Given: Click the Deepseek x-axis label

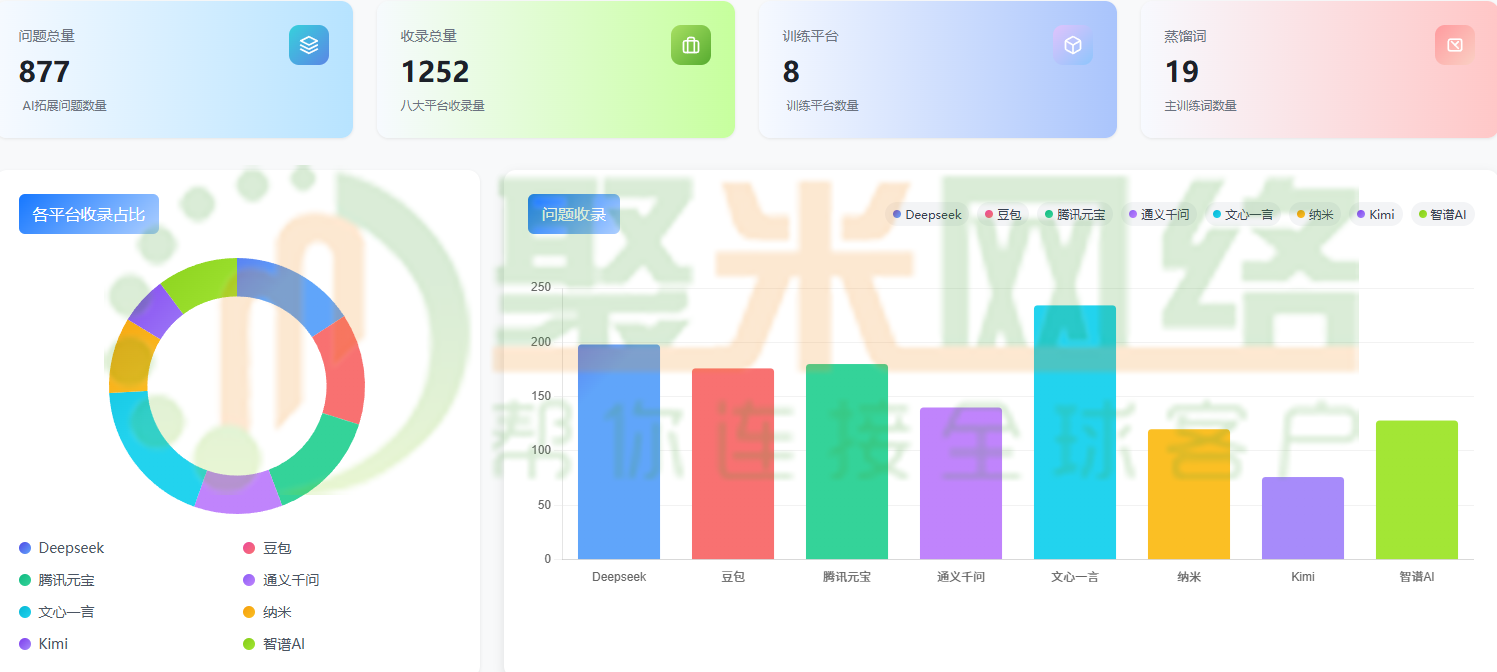Looking at the screenshot, I should (x=619, y=577).
